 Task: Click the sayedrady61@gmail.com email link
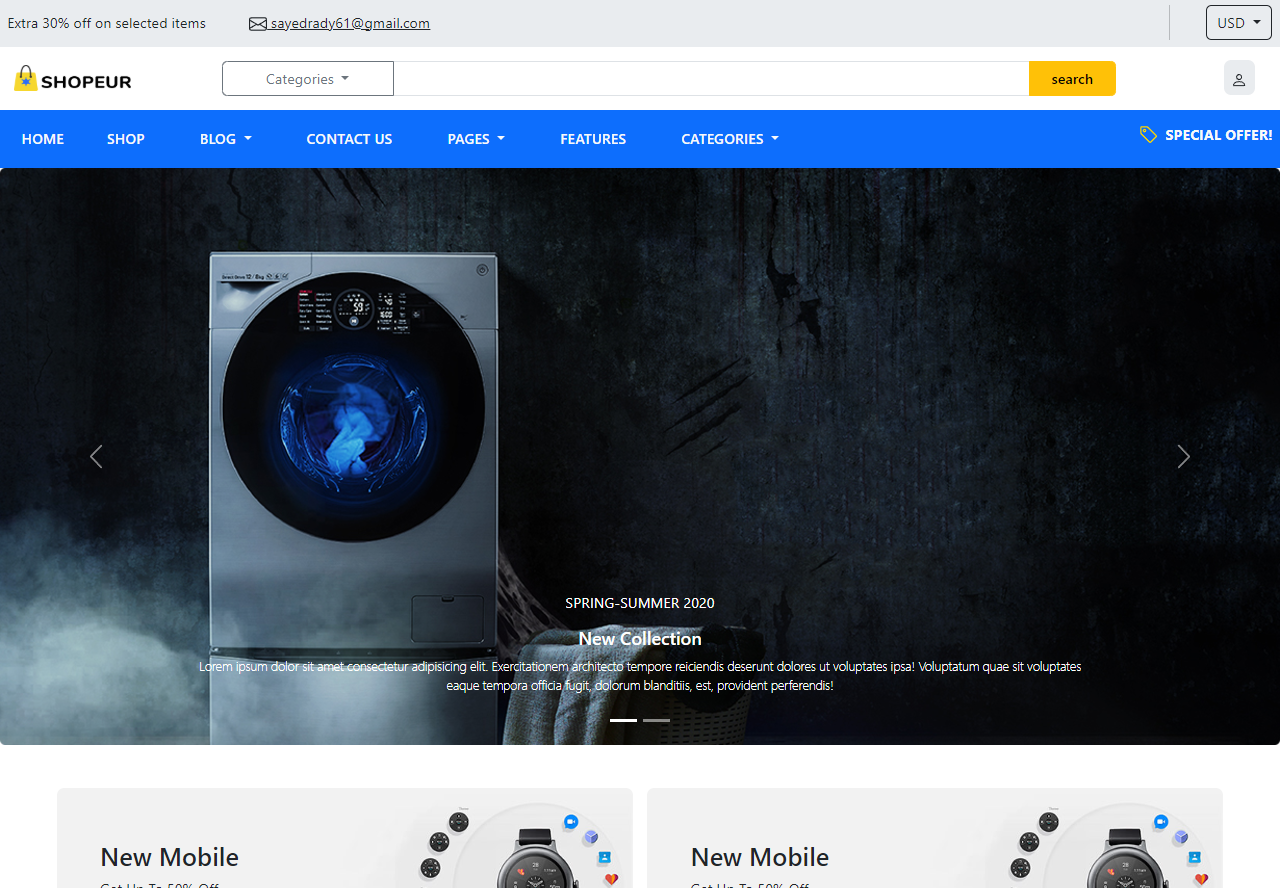point(350,24)
